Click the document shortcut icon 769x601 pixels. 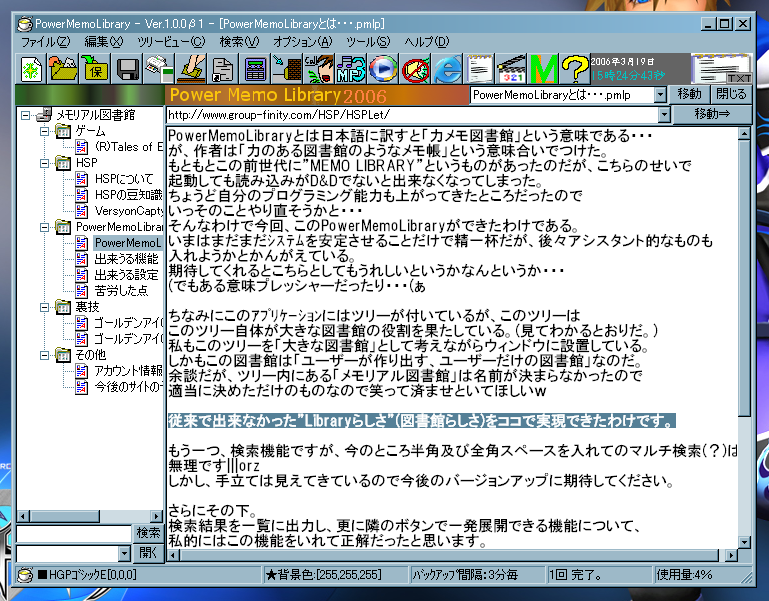(x=223, y=69)
